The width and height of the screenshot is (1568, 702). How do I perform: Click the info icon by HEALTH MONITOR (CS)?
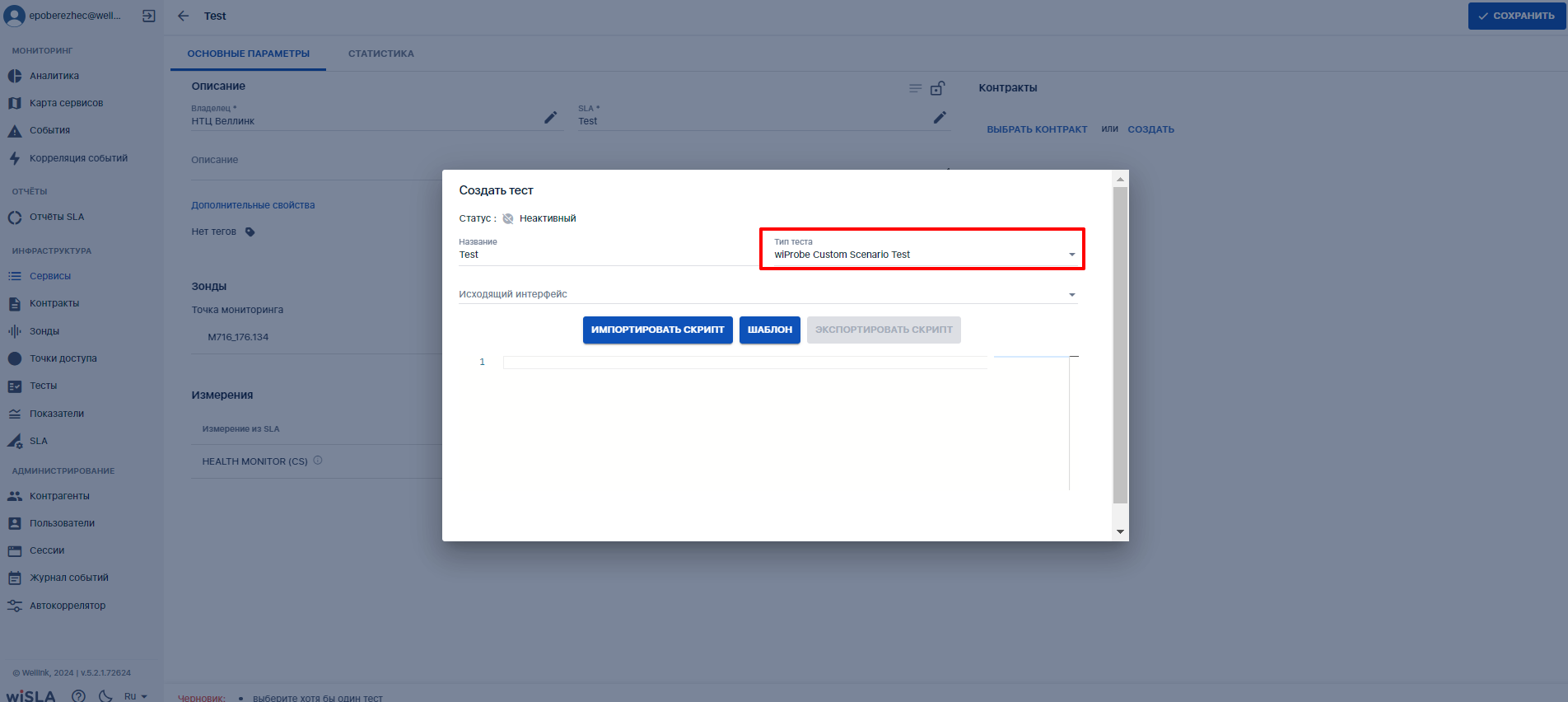318,461
